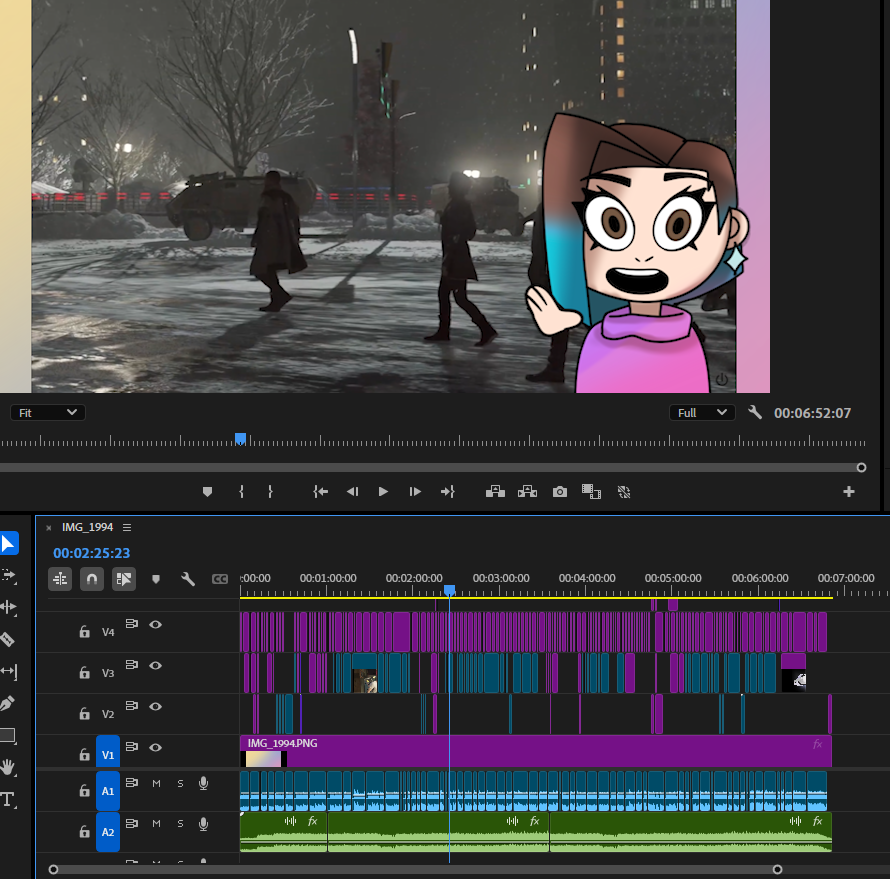890x879 pixels.
Task: Step back one frame
Action: [352, 491]
